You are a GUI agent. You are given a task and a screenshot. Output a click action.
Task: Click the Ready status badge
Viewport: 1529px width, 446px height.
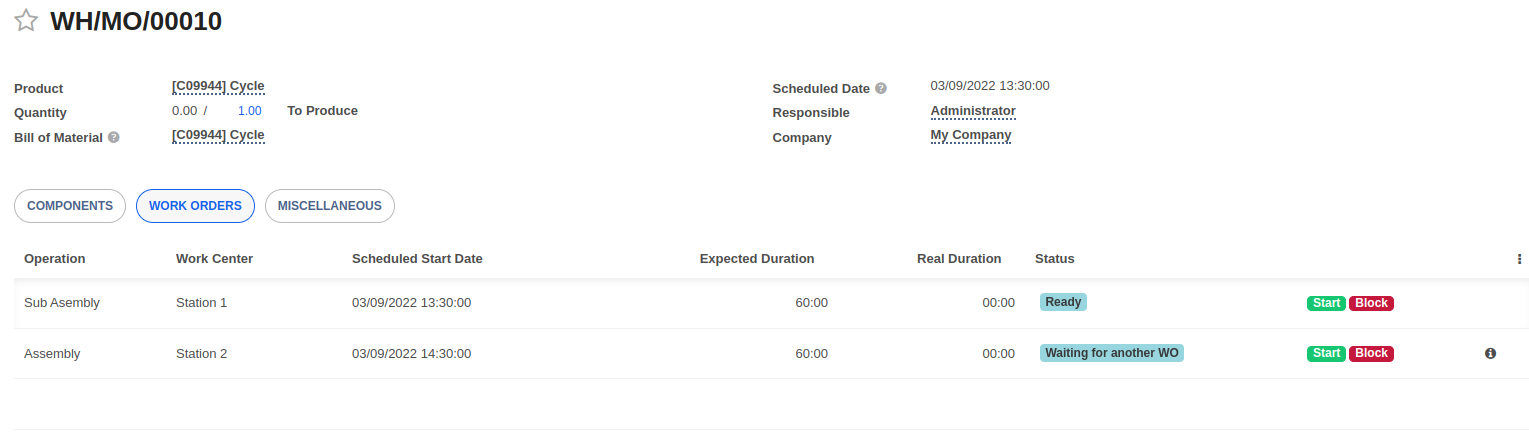tap(1063, 302)
